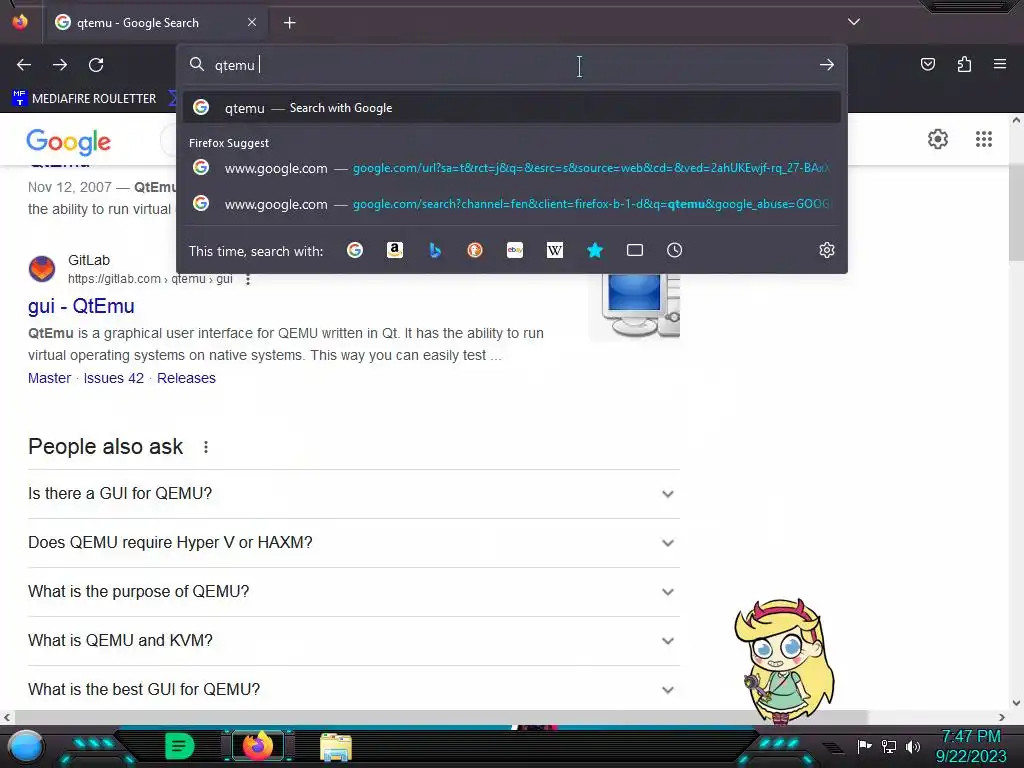Search bookmarks using the star icon
The width and height of the screenshot is (1024, 768).
(595, 250)
